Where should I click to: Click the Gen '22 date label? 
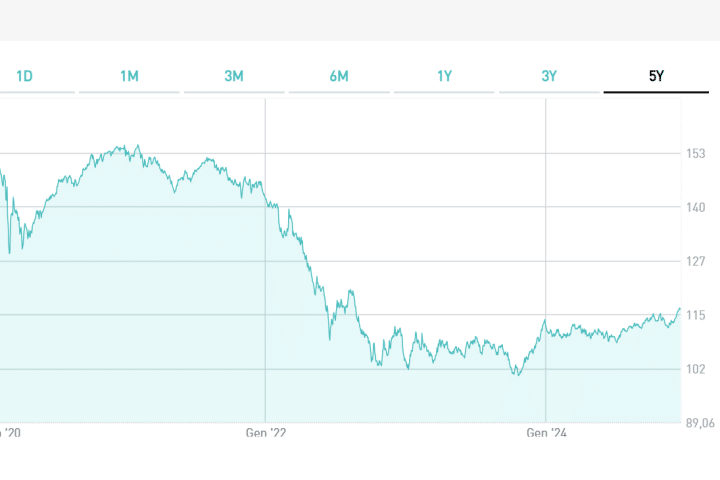pyautogui.click(x=265, y=433)
